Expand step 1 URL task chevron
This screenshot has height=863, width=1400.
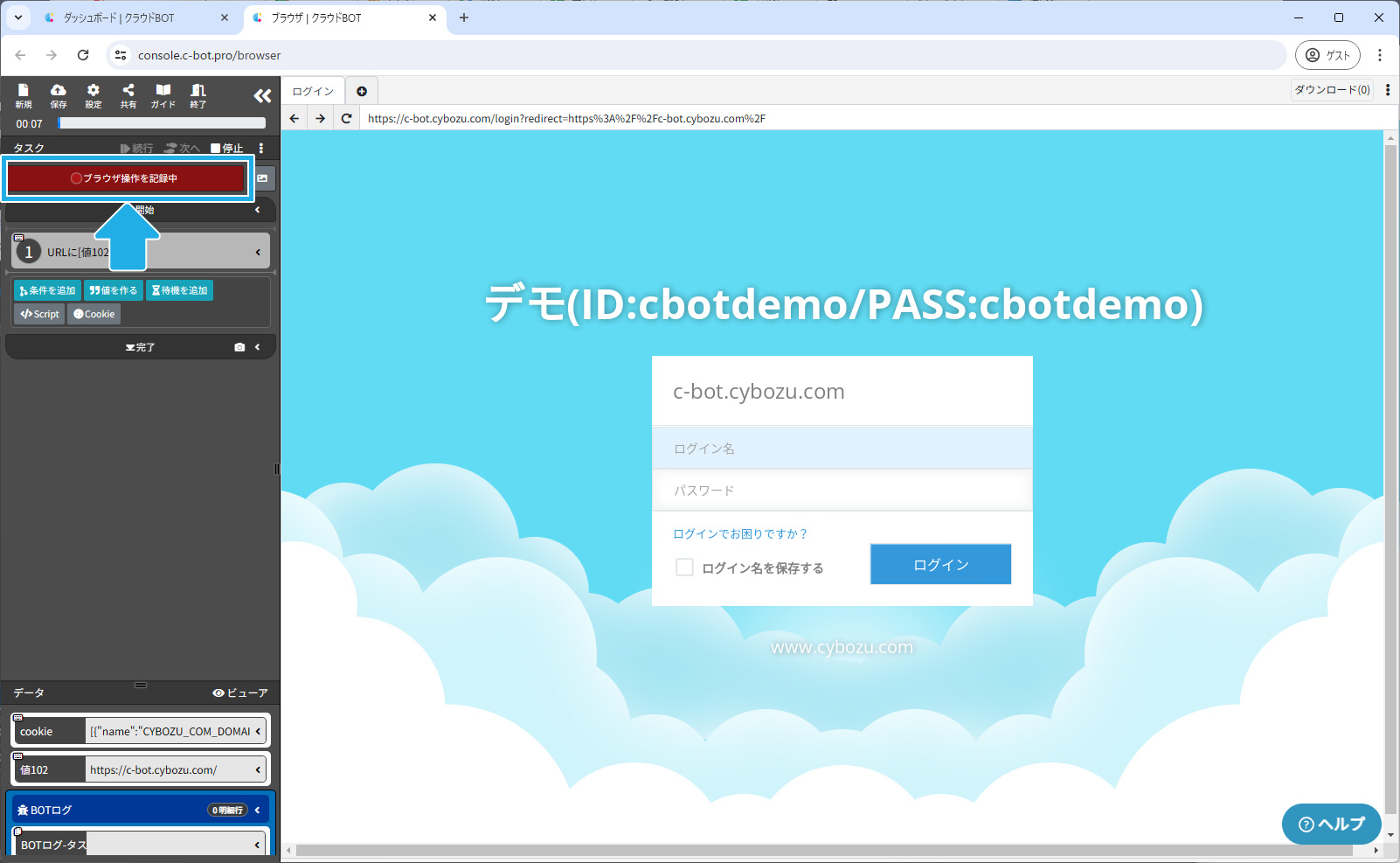(x=258, y=253)
